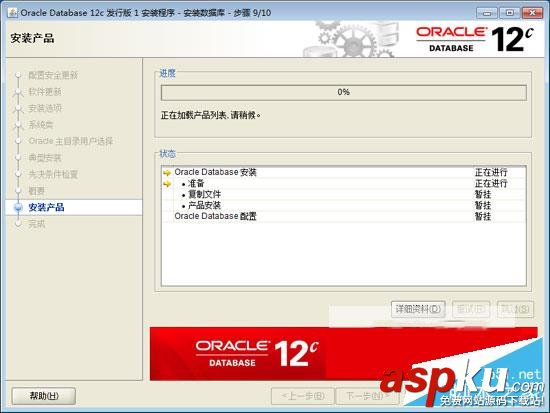The width and height of the screenshot is (550, 413).
Task: Select the 配置安全更新 step in sidebar
Action: [x=53, y=75]
